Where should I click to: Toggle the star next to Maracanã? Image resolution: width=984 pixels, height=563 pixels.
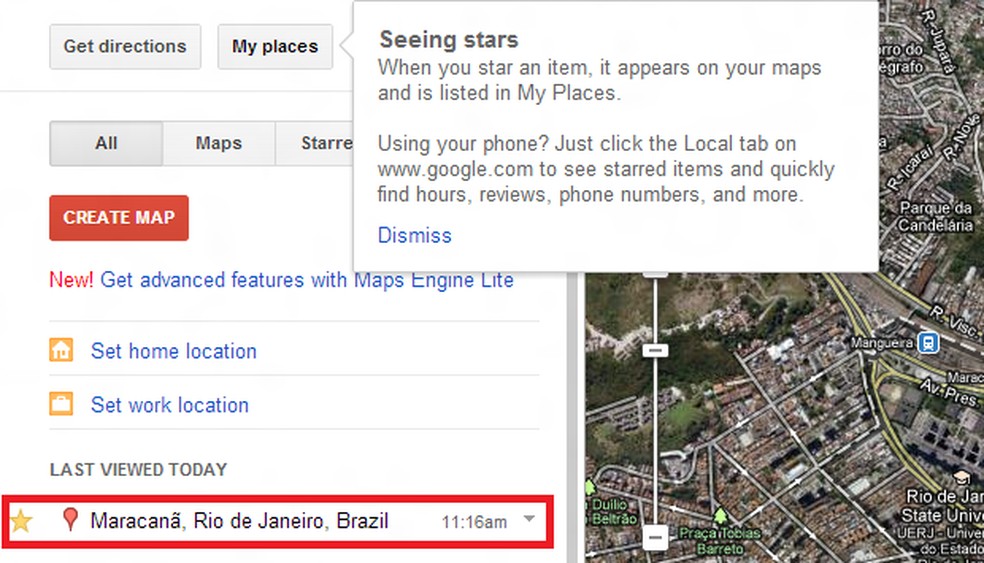click(x=21, y=520)
